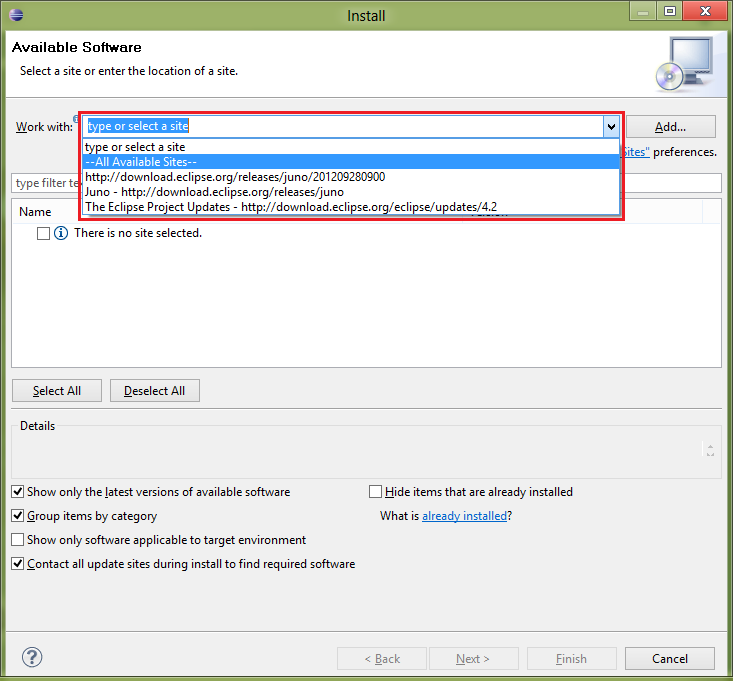Uncheck Show only the latest versions
The height and width of the screenshot is (681, 733).
pyautogui.click(x=18, y=492)
